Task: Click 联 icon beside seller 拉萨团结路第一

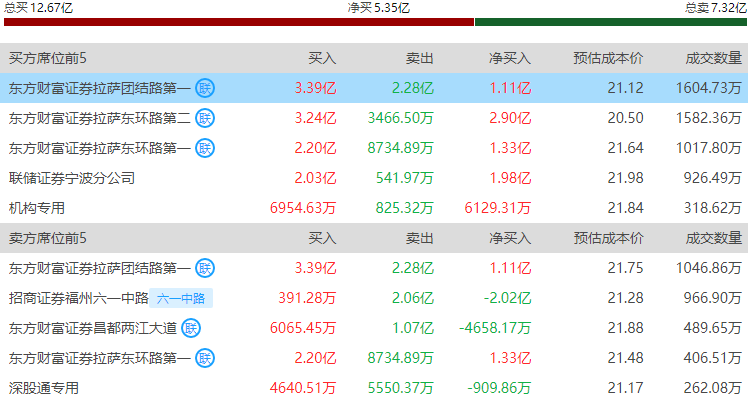Action: click(x=205, y=268)
